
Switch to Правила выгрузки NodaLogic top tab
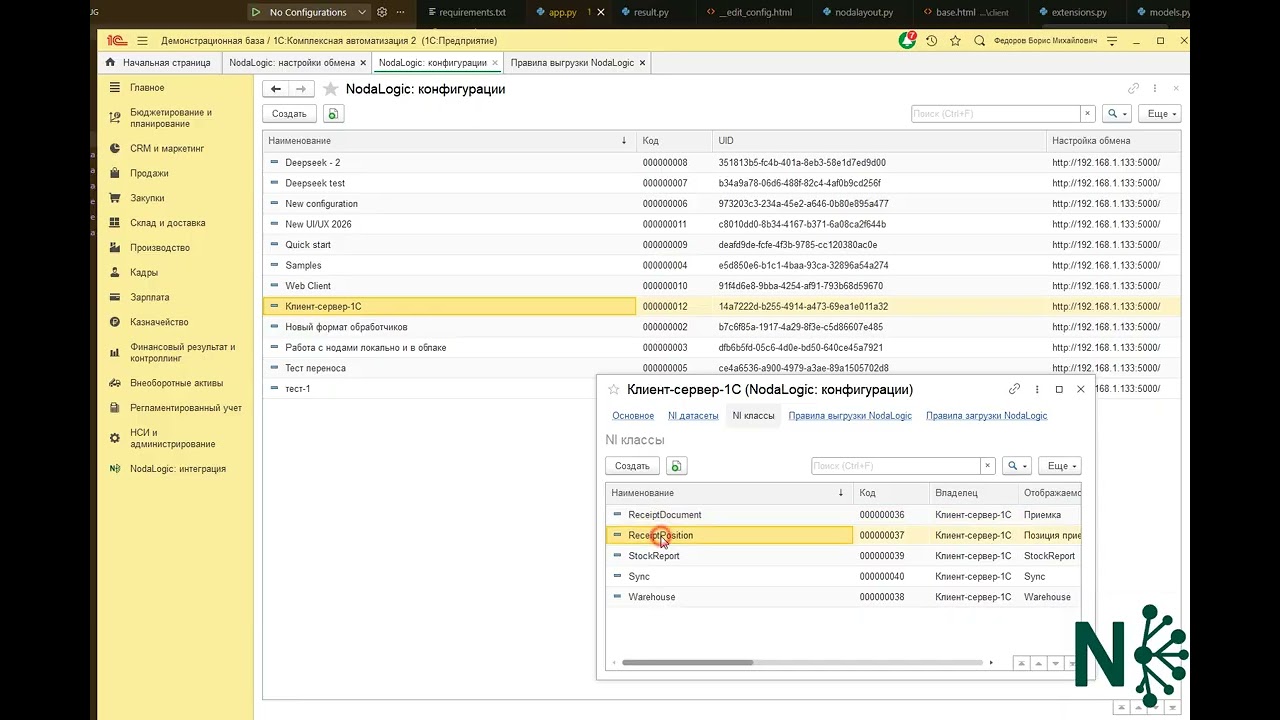[x=572, y=62]
